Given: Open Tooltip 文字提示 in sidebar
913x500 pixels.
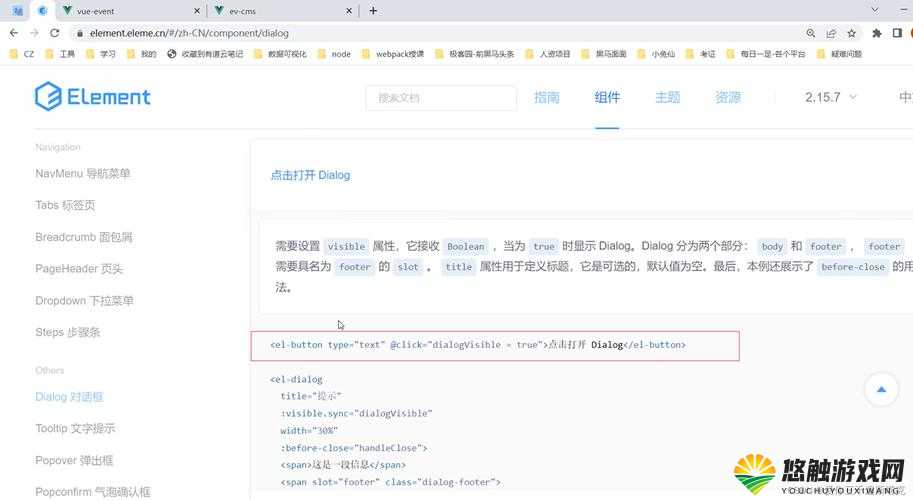Looking at the screenshot, I should pos(75,428).
